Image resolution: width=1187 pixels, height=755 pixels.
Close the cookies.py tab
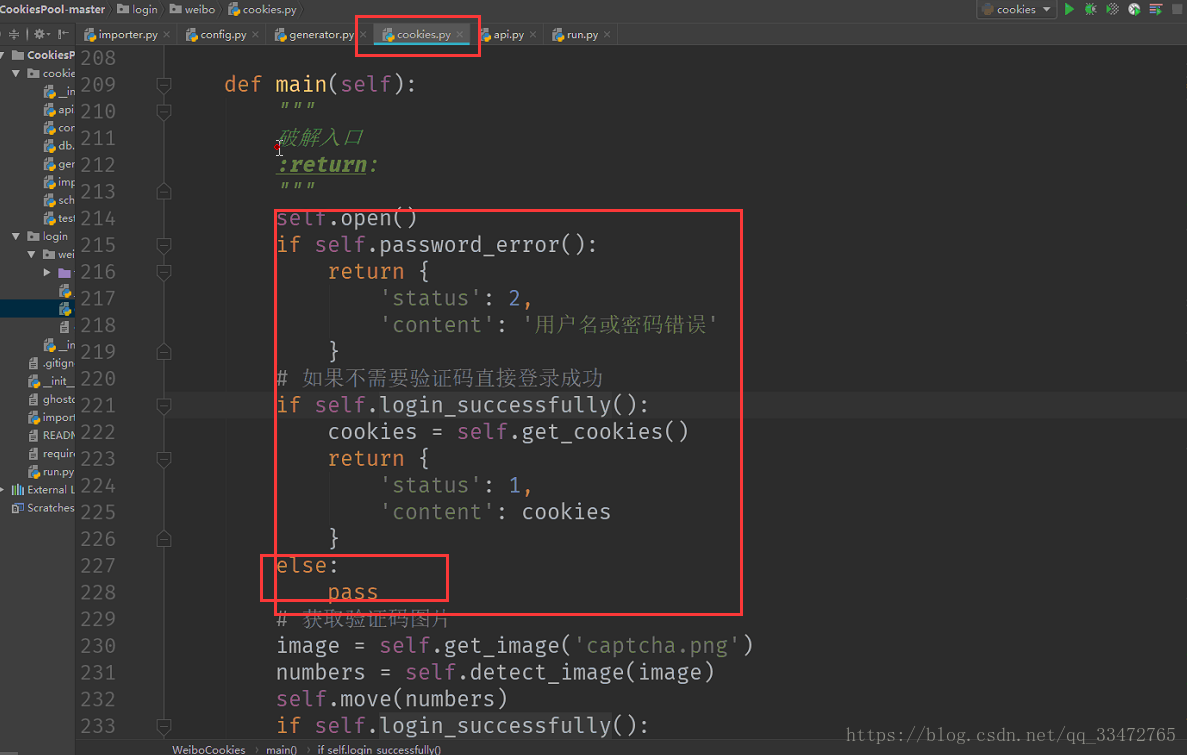460,35
